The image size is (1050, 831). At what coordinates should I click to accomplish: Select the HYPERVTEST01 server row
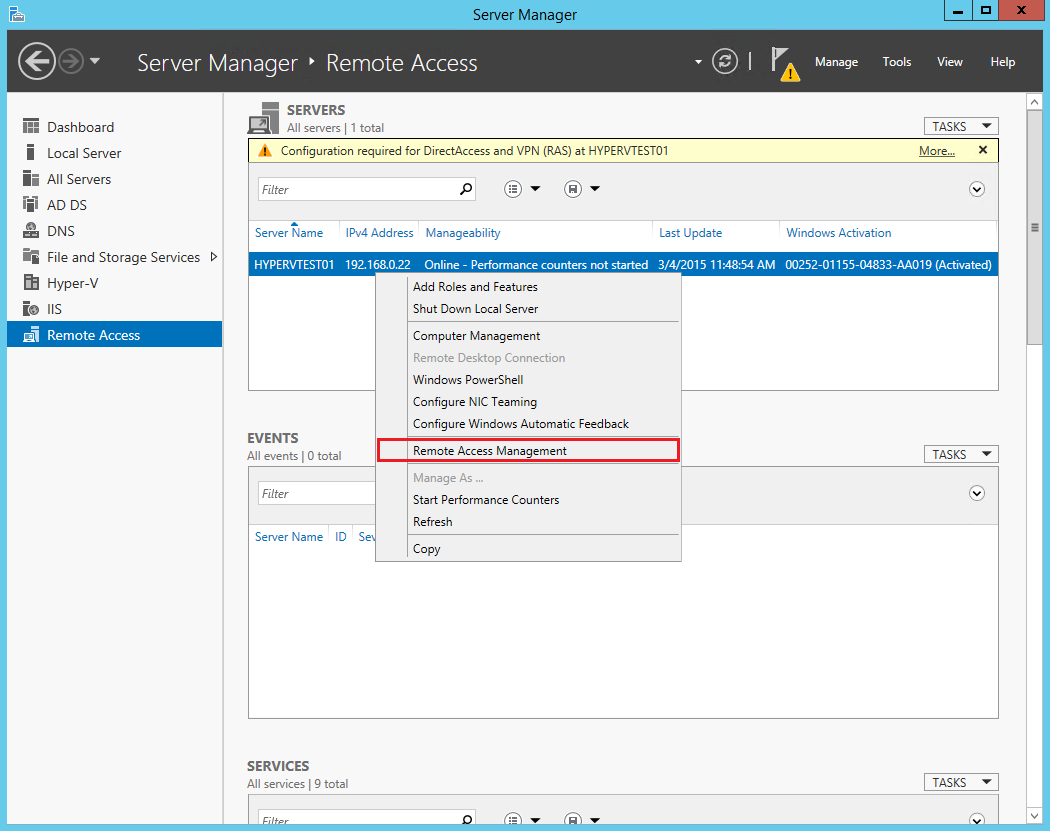623,265
